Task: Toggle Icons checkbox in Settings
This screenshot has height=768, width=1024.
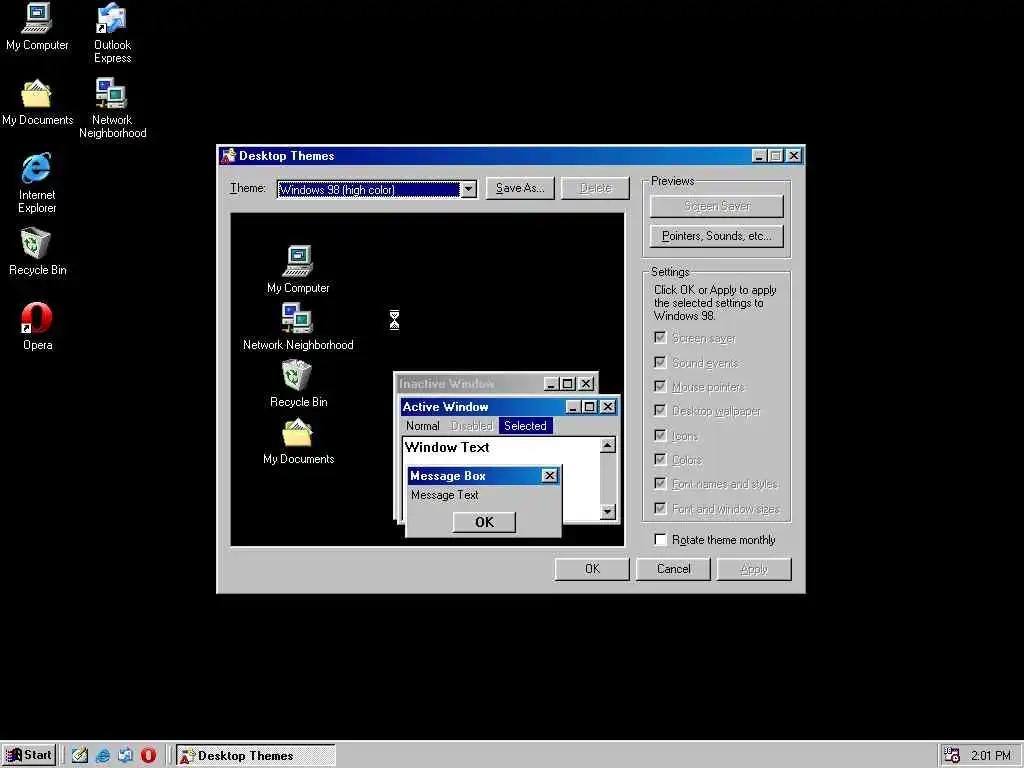Action: (660, 436)
